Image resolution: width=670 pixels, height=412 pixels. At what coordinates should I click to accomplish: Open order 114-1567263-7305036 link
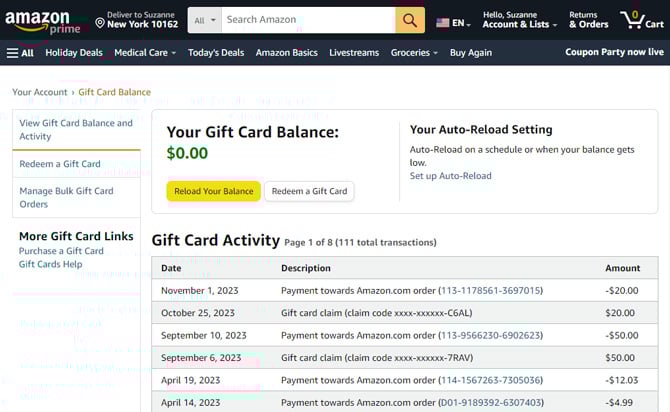point(491,380)
